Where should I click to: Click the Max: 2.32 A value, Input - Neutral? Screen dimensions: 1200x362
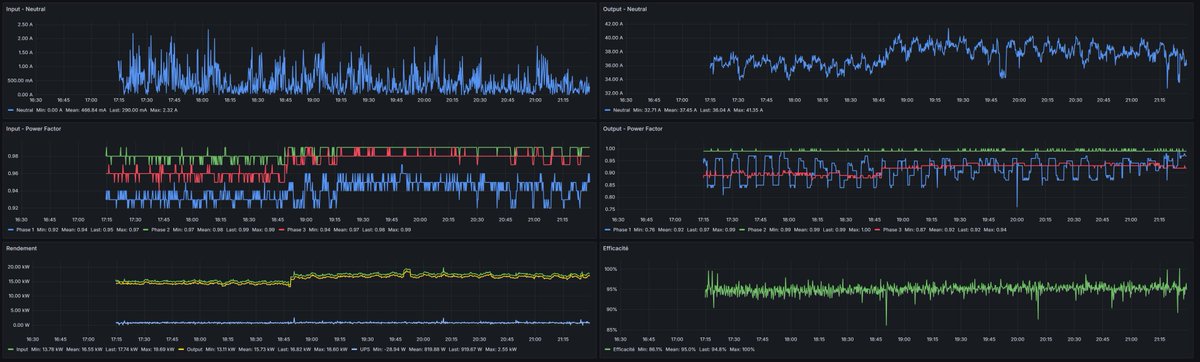pyautogui.click(x=164, y=110)
